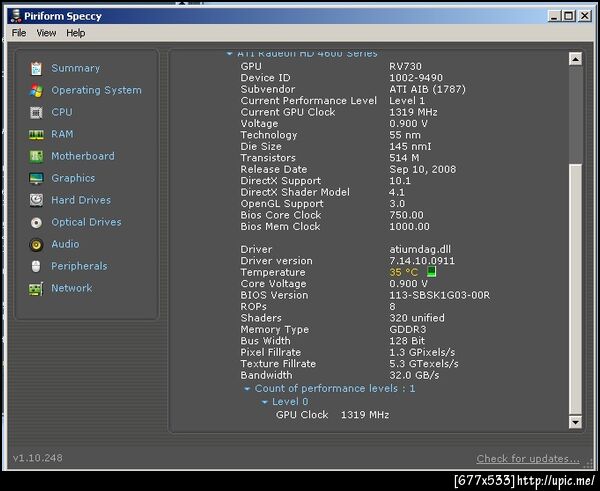Minimize the Speccy window
The width and height of the screenshot is (600, 491).
pyautogui.click(x=554, y=16)
